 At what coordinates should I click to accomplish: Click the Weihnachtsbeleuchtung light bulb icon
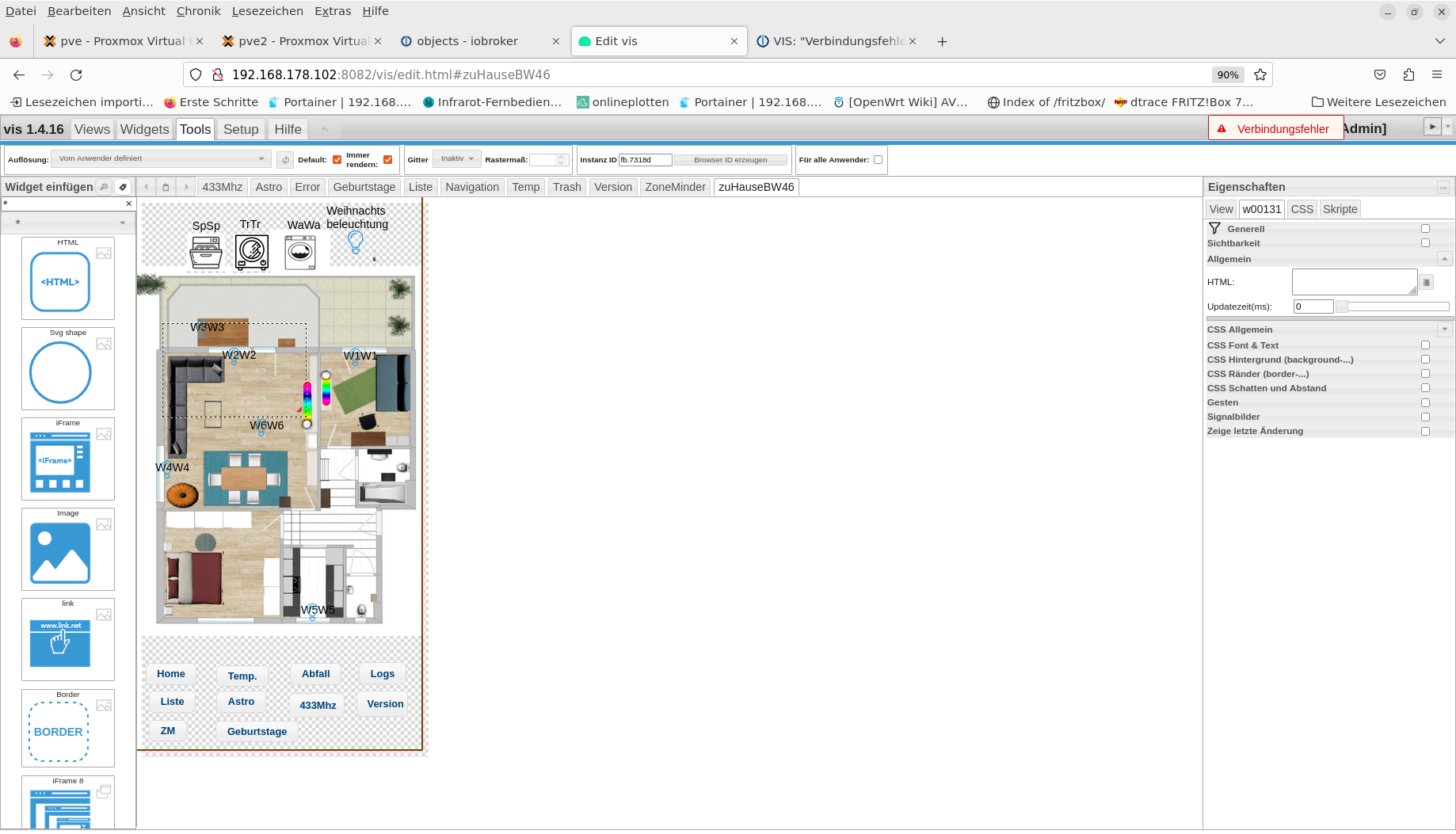pos(356,242)
